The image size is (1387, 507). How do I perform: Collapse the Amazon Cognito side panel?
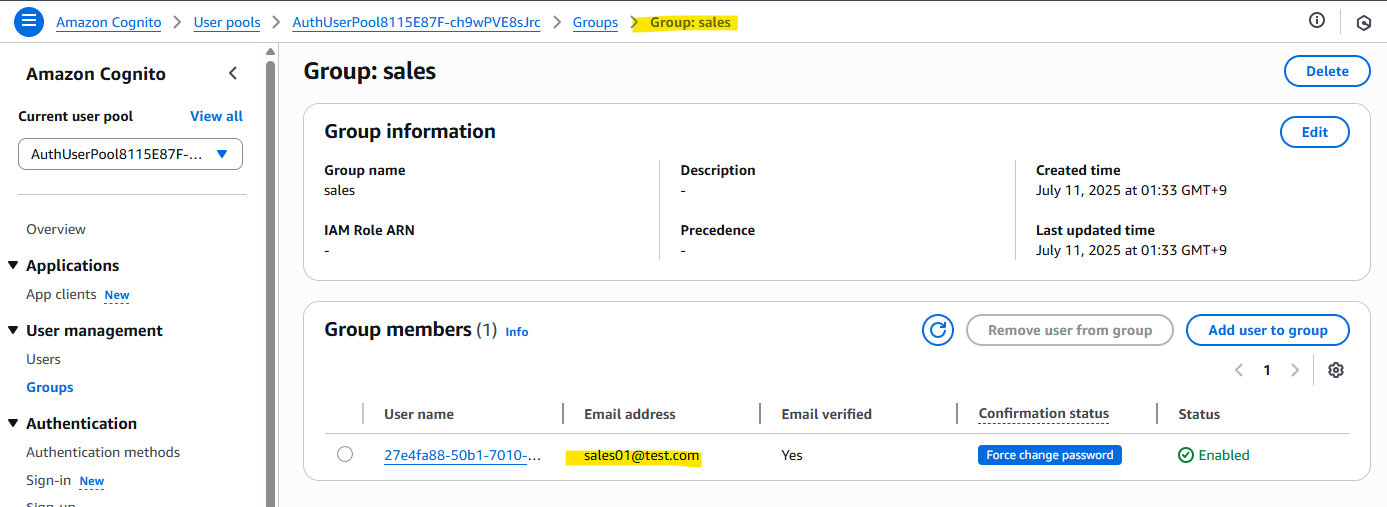pos(233,73)
